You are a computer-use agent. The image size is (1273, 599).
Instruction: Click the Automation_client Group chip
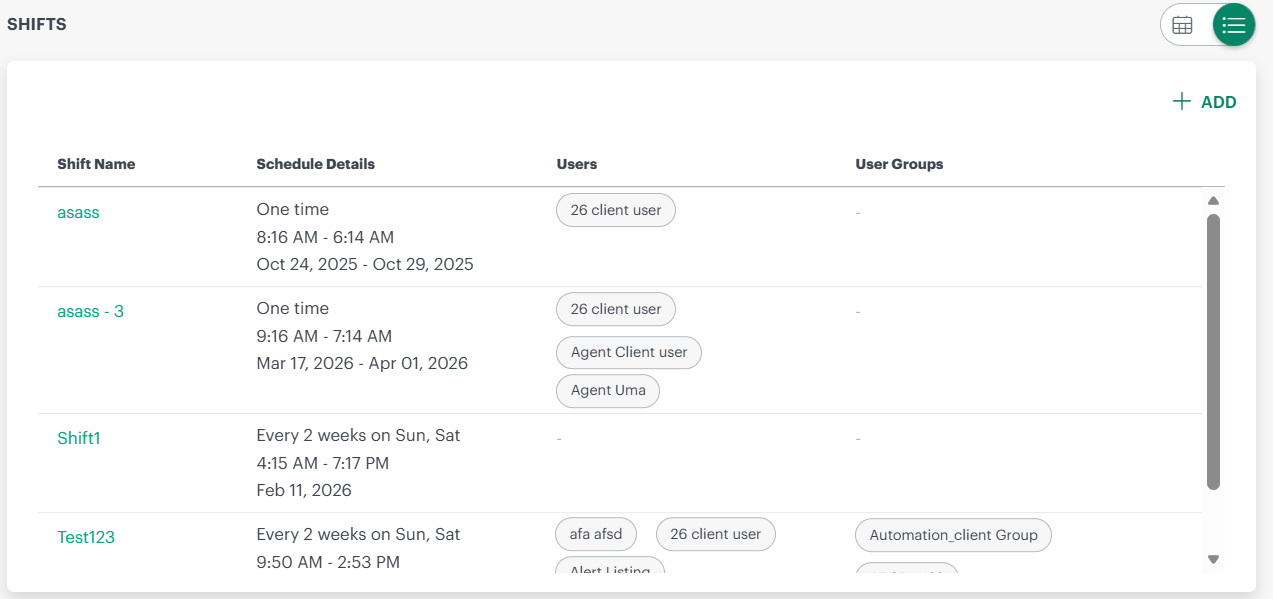pyautogui.click(x=952, y=535)
